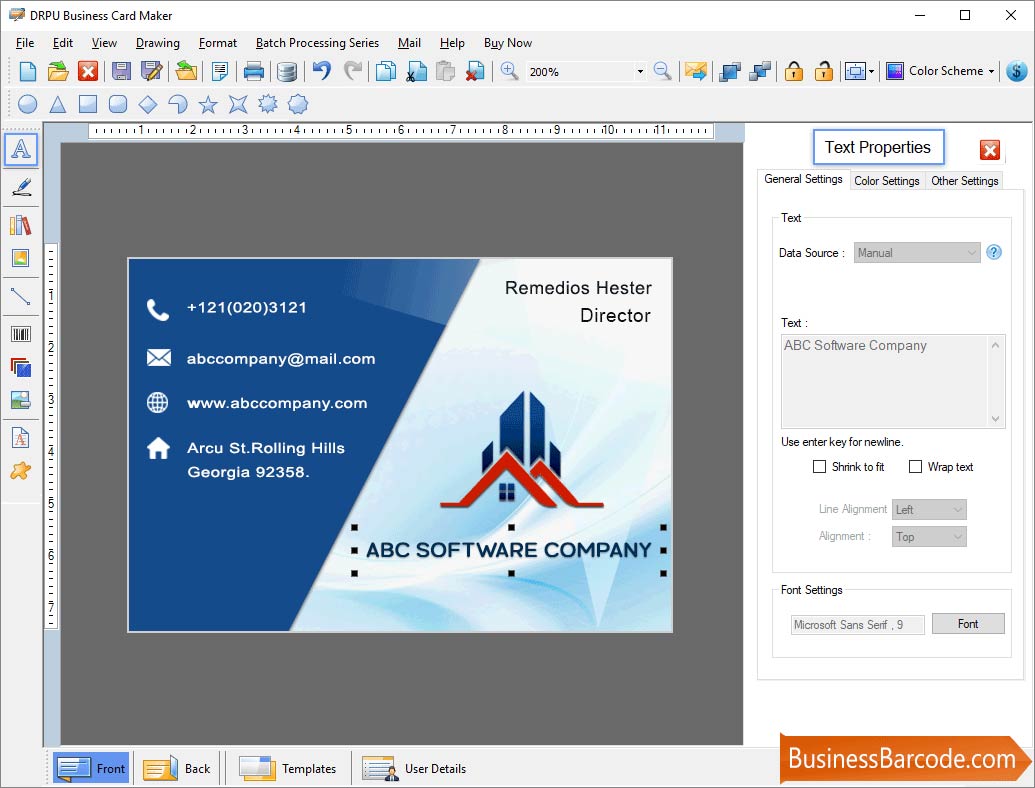This screenshot has height=788, width=1035.
Task: Select the signature pen tool in sidebar
Action: (x=21, y=187)
